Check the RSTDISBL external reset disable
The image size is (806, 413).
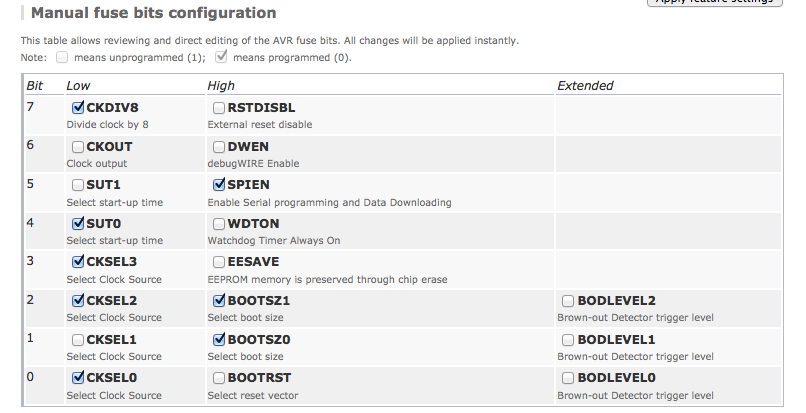(x=219, y=108)
